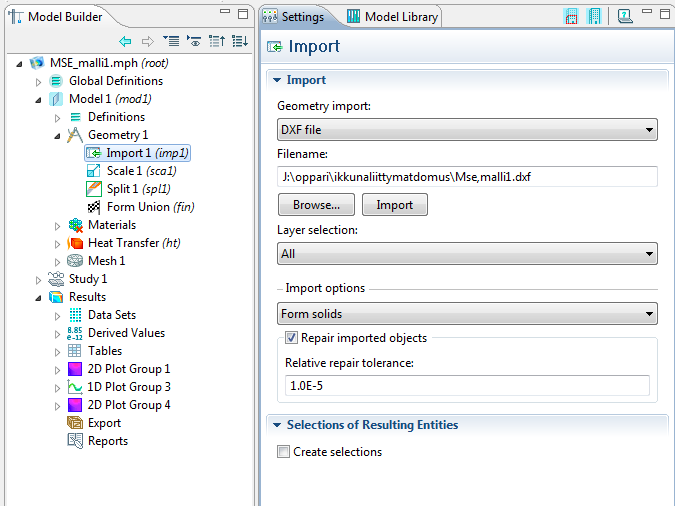Collapse the MSE_malli1.mph root node
Screen dimensions: 675x506
(19, 64)
